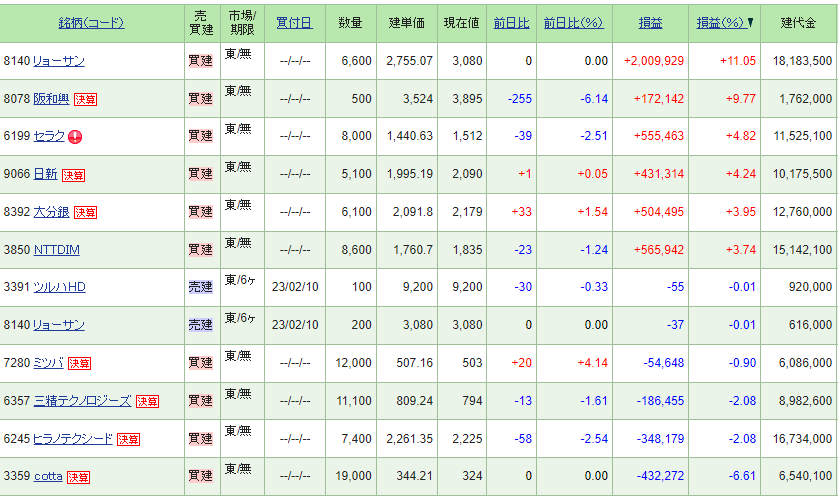Click the red alert icon beside セラク

75,137
